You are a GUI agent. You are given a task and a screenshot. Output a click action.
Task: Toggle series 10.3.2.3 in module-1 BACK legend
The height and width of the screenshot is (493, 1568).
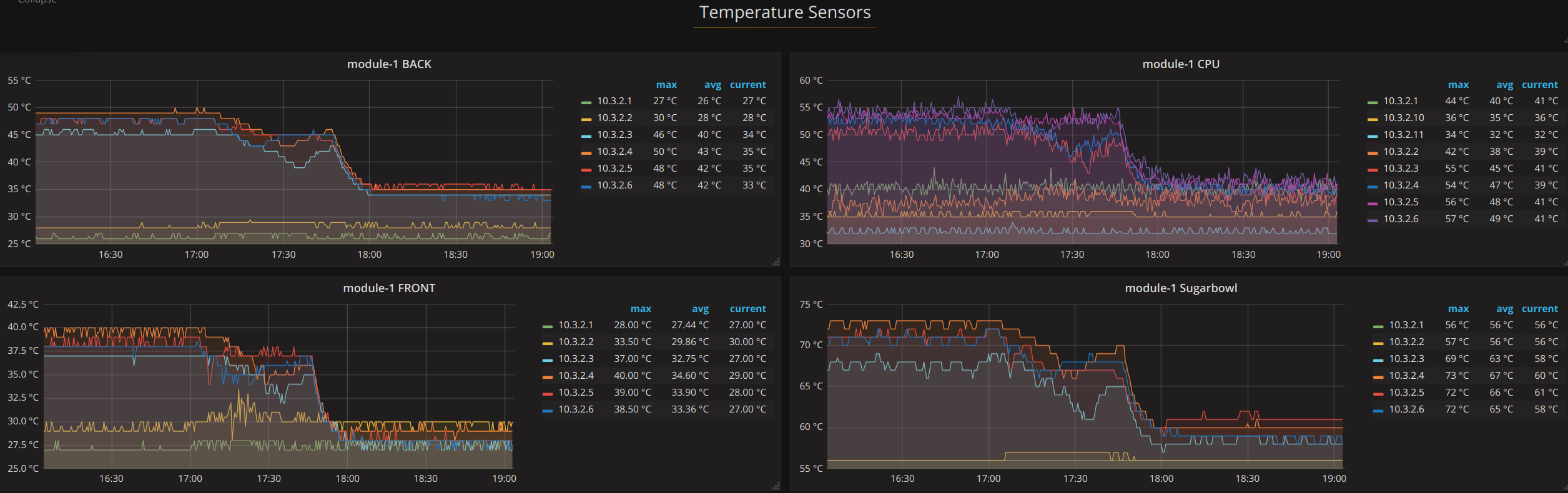tap(614, 135)
